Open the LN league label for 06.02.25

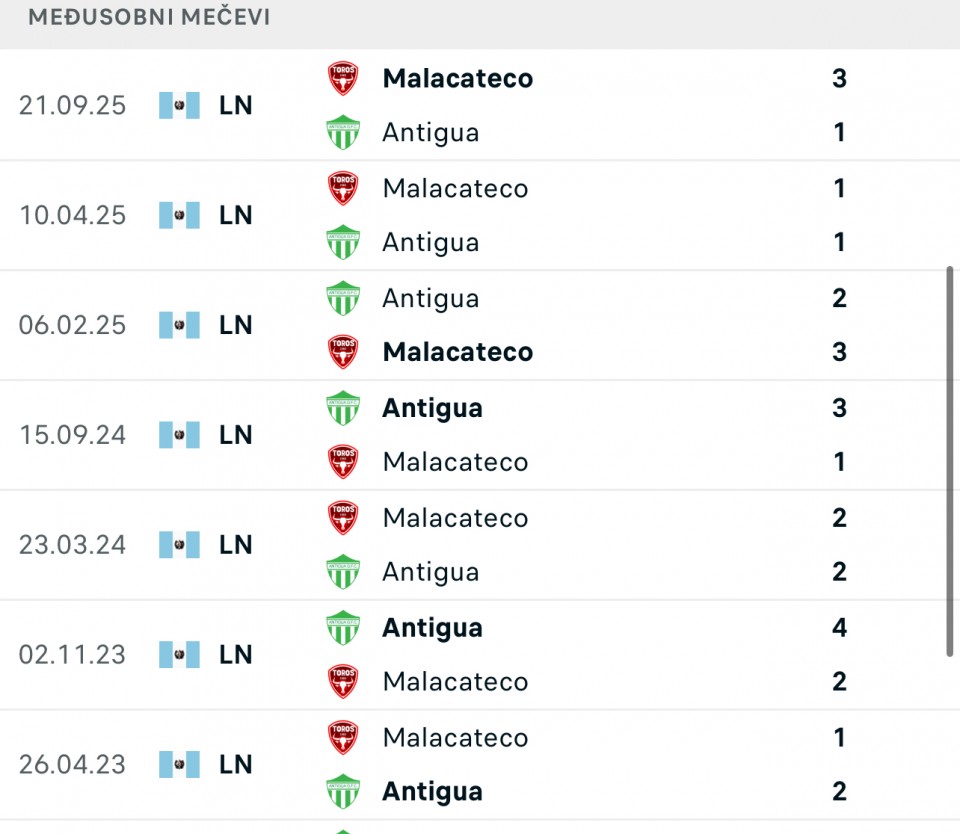click(x=236, y=325)
